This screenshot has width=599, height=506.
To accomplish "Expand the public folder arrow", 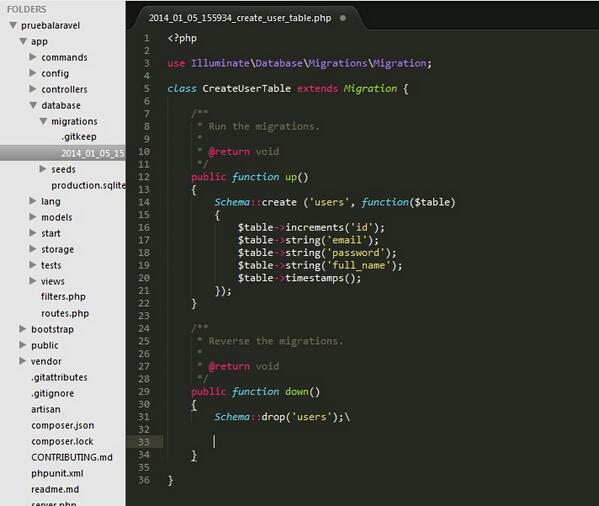I will (23, 345).
